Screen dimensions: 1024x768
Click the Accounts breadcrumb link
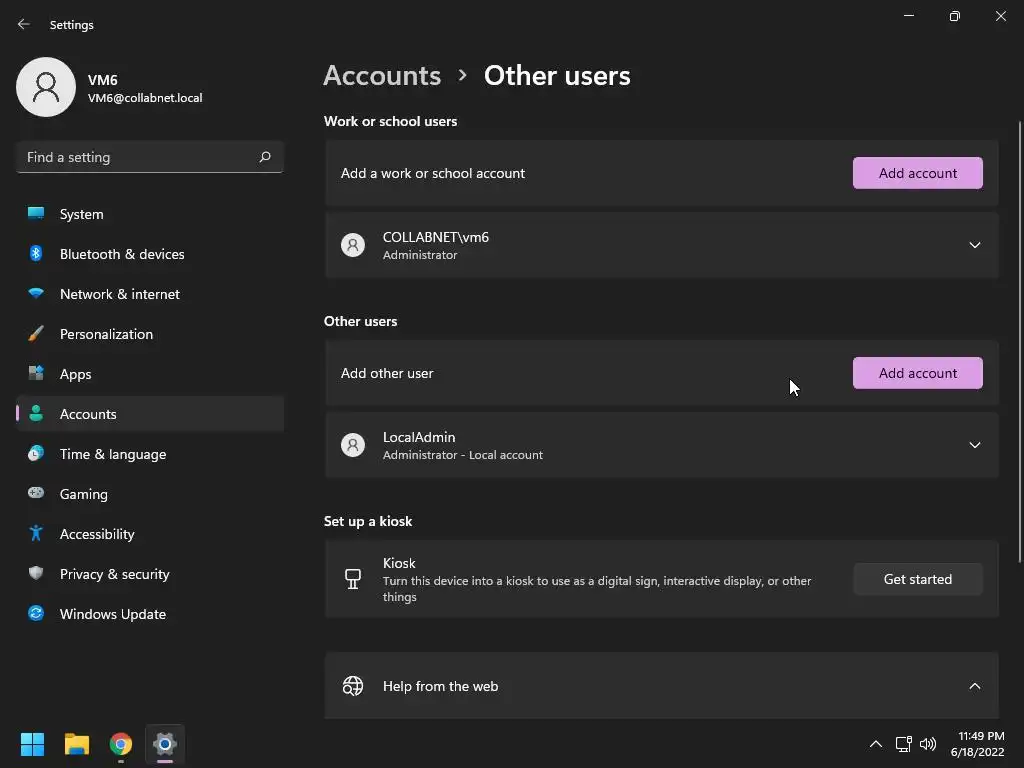[382, 76]
